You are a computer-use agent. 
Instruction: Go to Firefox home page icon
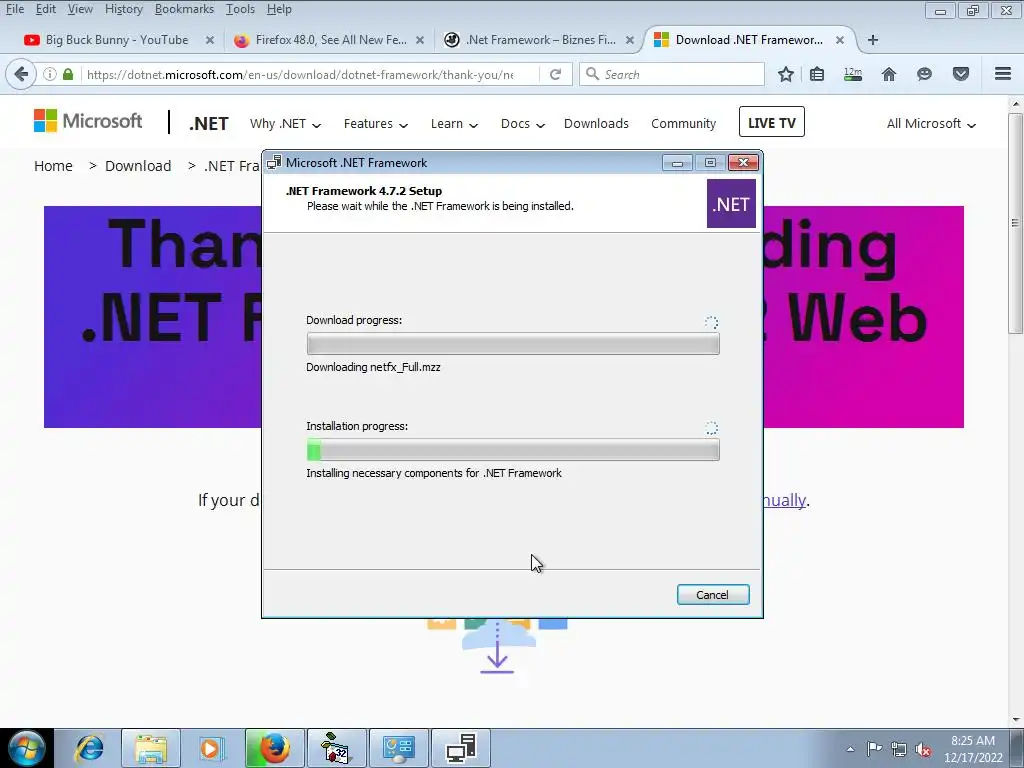click(x=889, y=74)
